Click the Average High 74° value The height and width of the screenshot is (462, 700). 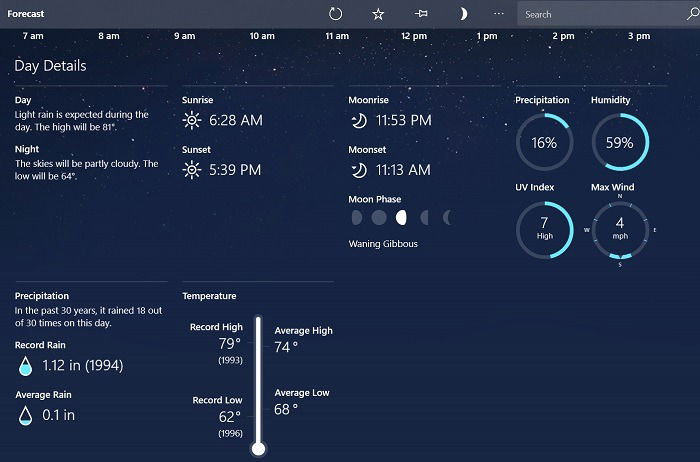[x=286, y=347]
